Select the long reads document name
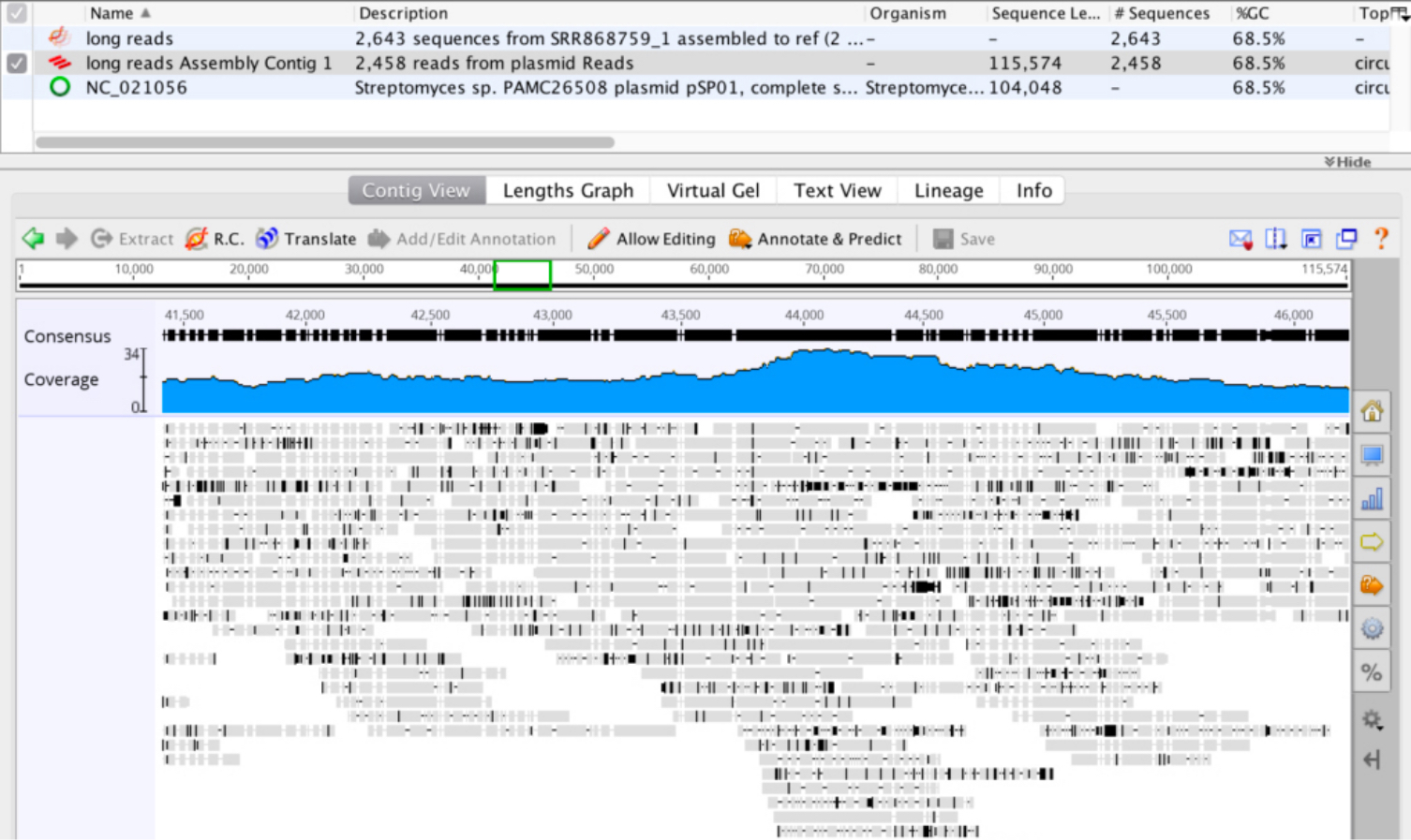 point(129,38)
